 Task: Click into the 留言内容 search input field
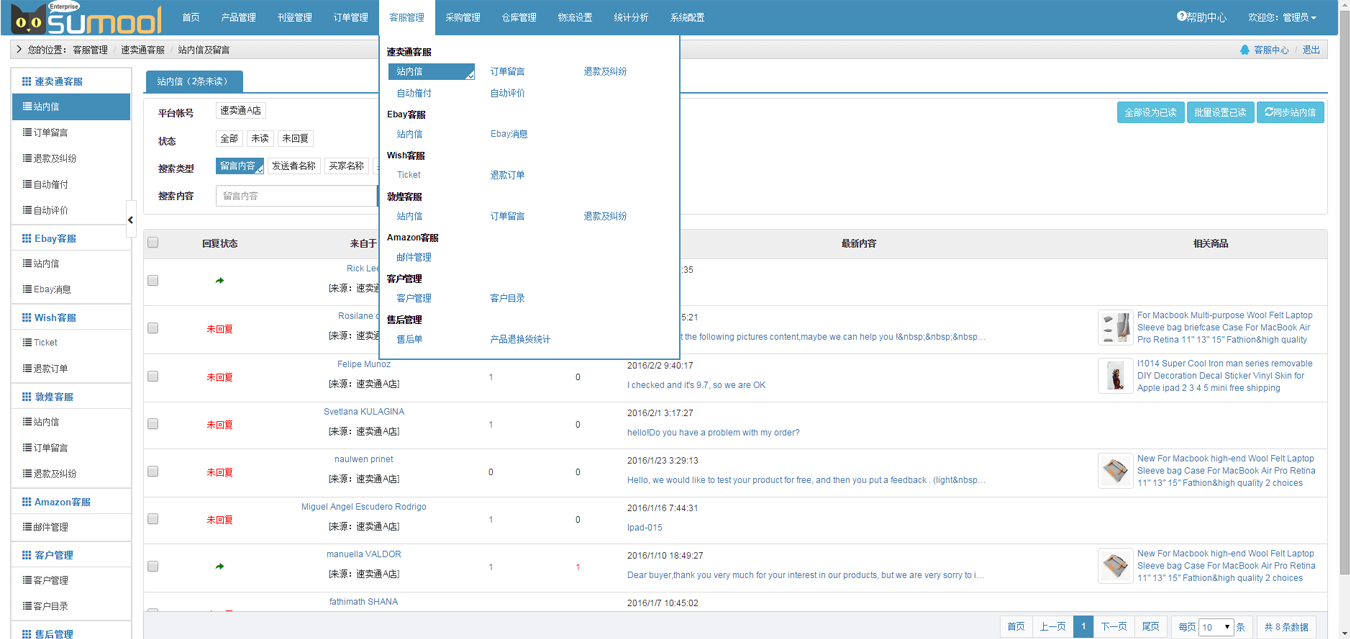(296, 196)
